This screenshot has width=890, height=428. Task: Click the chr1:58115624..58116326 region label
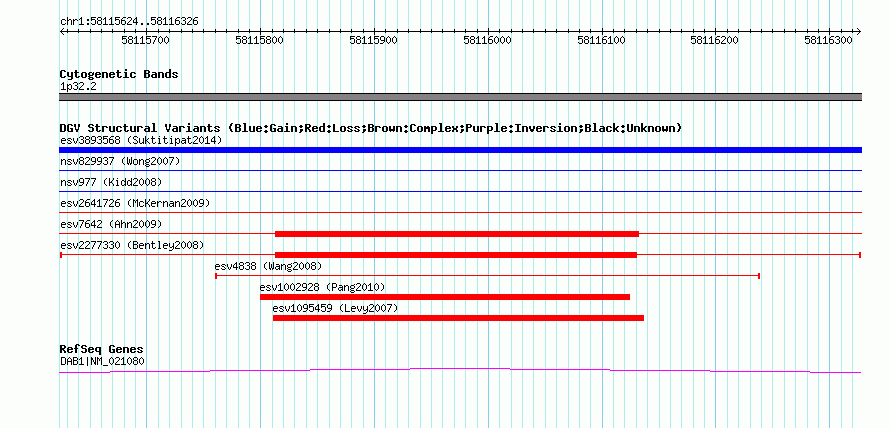(x=129, y=22)
